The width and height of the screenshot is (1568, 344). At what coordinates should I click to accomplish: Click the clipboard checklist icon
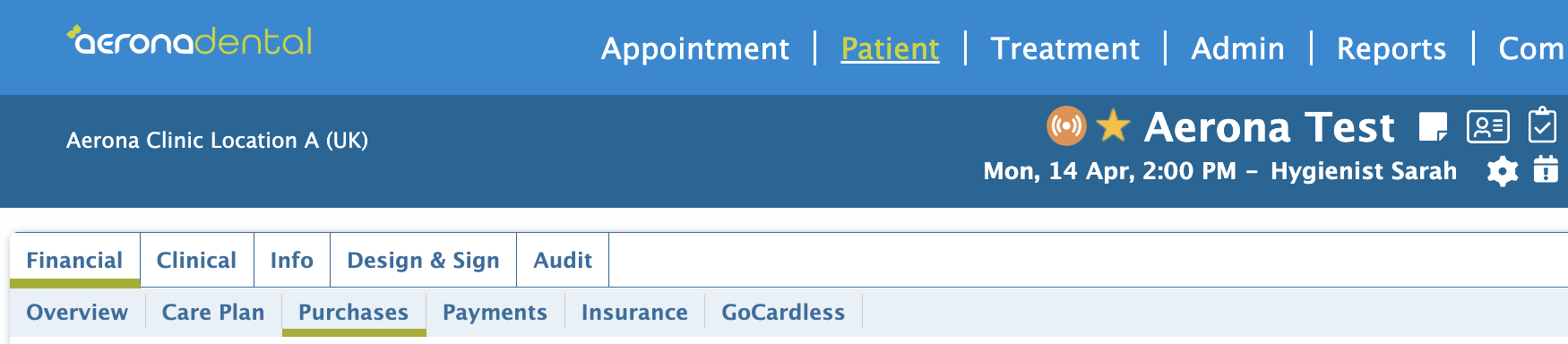pos(1542,125)
